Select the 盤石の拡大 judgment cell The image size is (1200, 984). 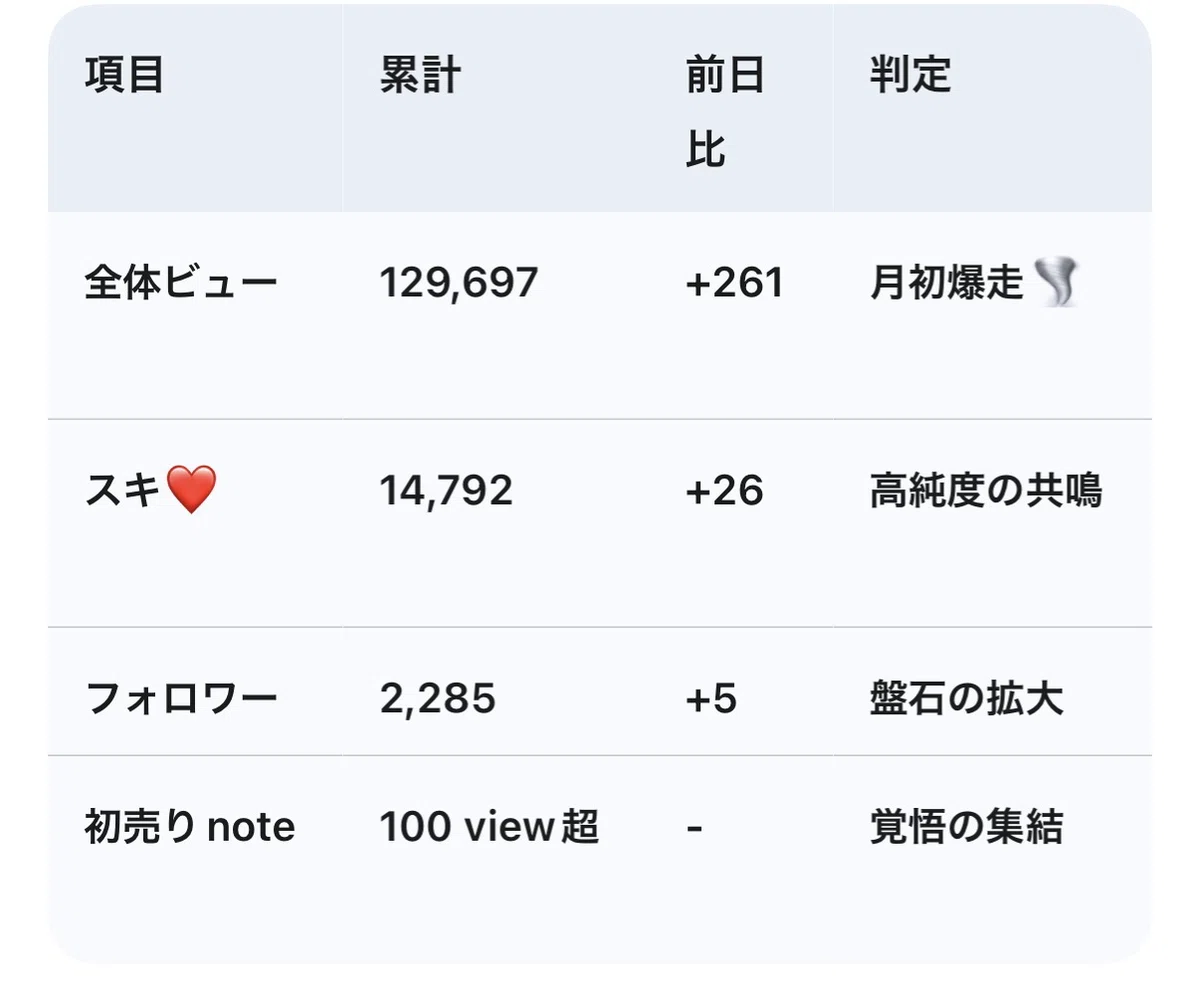[x=966, y=698]
